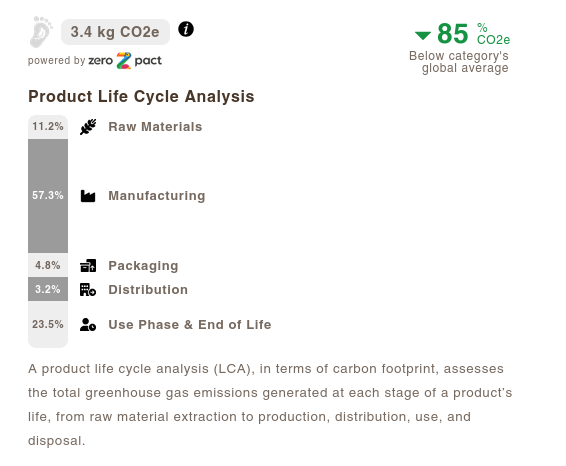Click the Zero Pact colorful Z logo

click(x=123, y=60)
